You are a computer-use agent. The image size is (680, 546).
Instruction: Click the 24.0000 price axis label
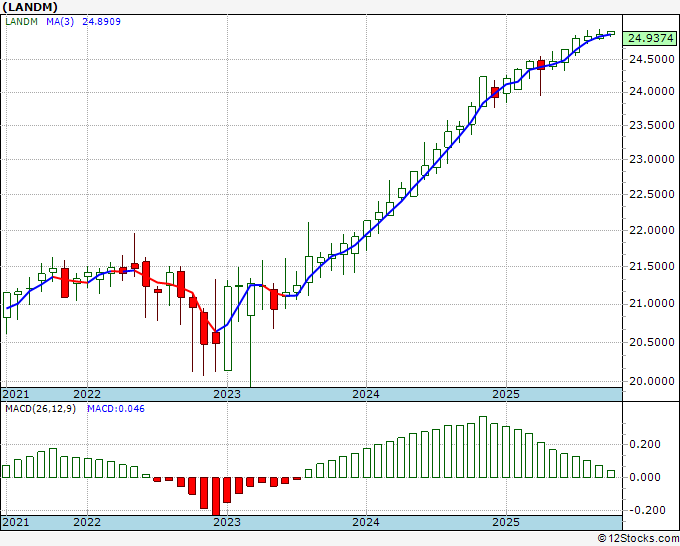coord(652,92)
